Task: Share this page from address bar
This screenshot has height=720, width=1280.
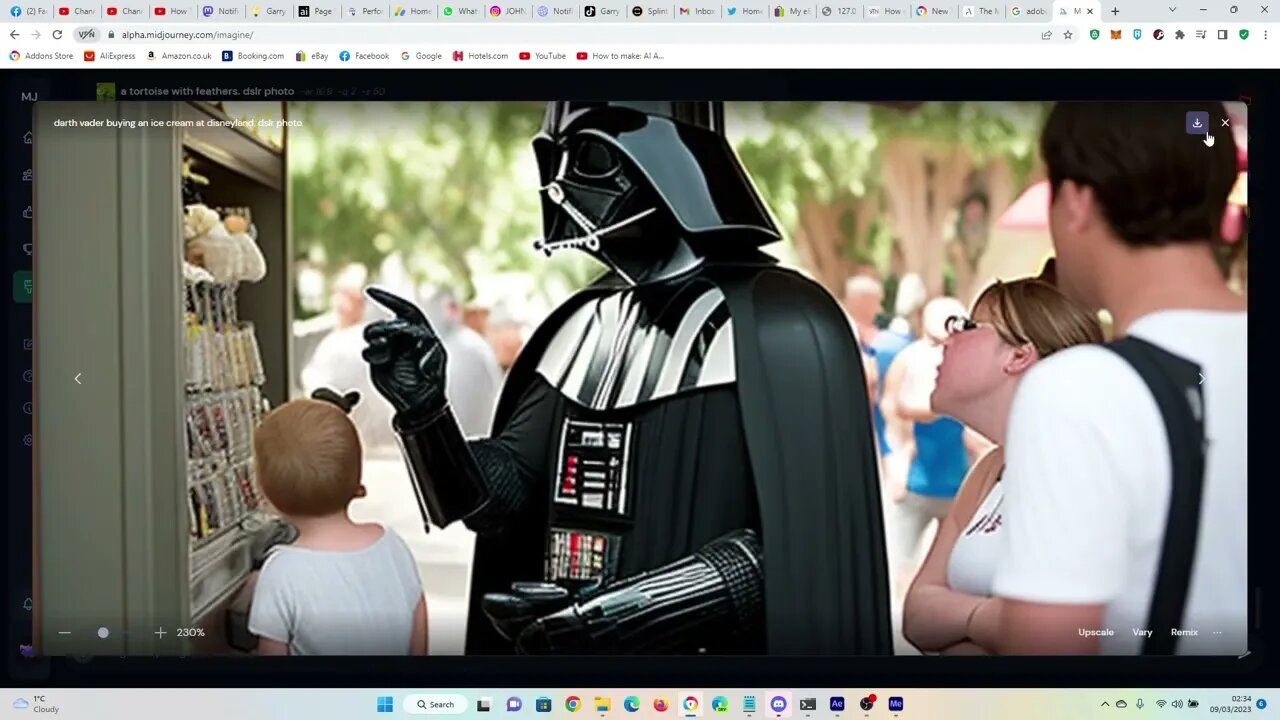Action: pyautogui.click(x=1046, y=34)
